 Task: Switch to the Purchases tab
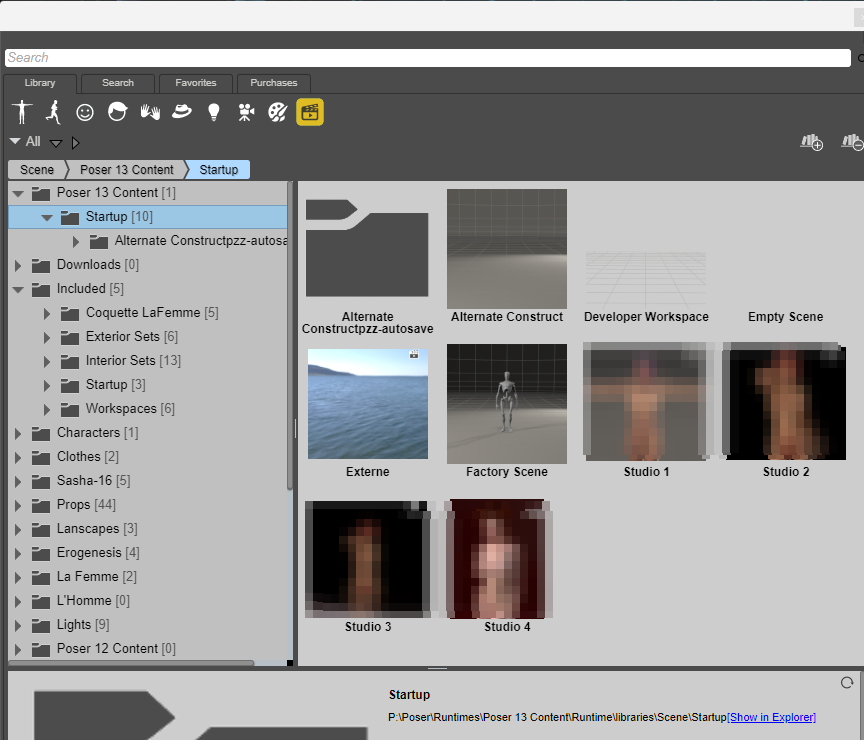point(273,83)
